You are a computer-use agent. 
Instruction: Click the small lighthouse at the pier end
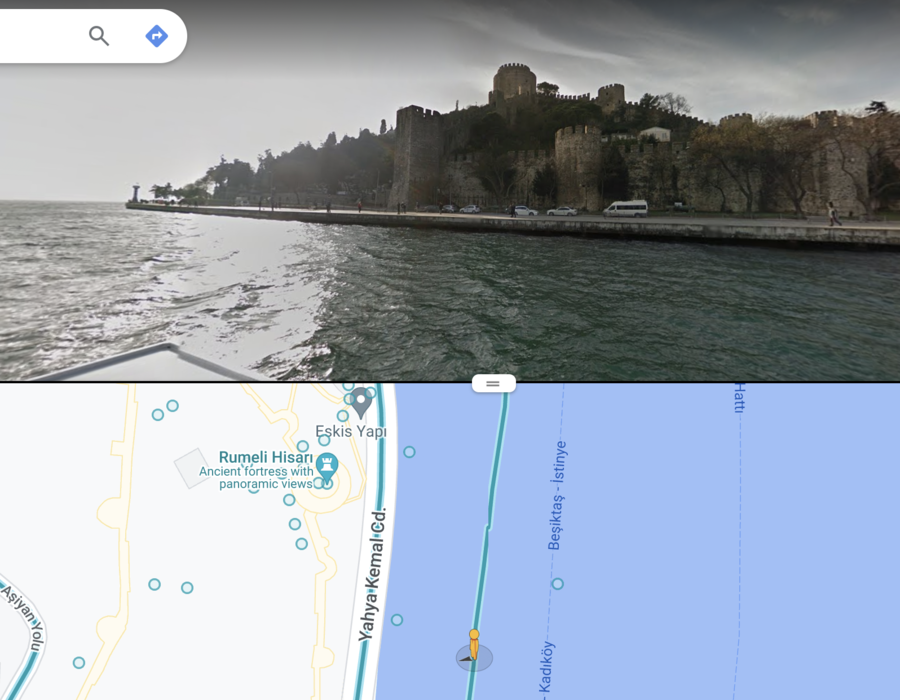click(136, 193)
